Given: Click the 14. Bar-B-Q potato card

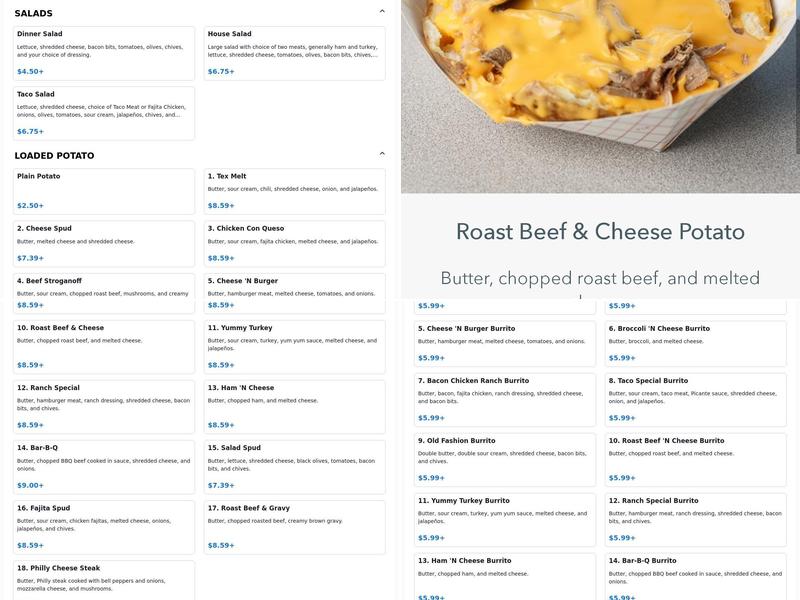Looking at the screenshot, I should (104, 466).
